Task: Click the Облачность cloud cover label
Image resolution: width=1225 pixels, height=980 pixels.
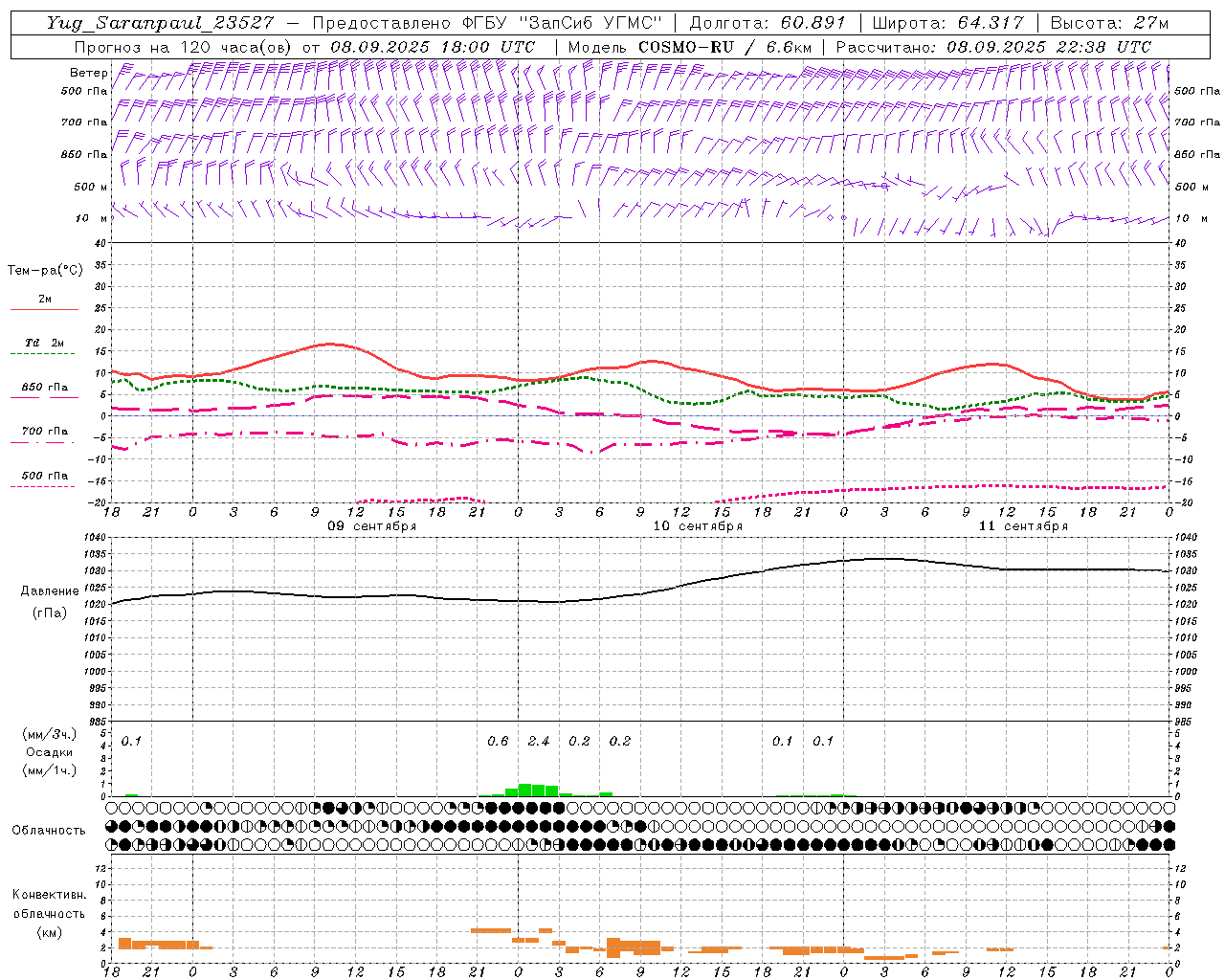Action: pos(49,830)
